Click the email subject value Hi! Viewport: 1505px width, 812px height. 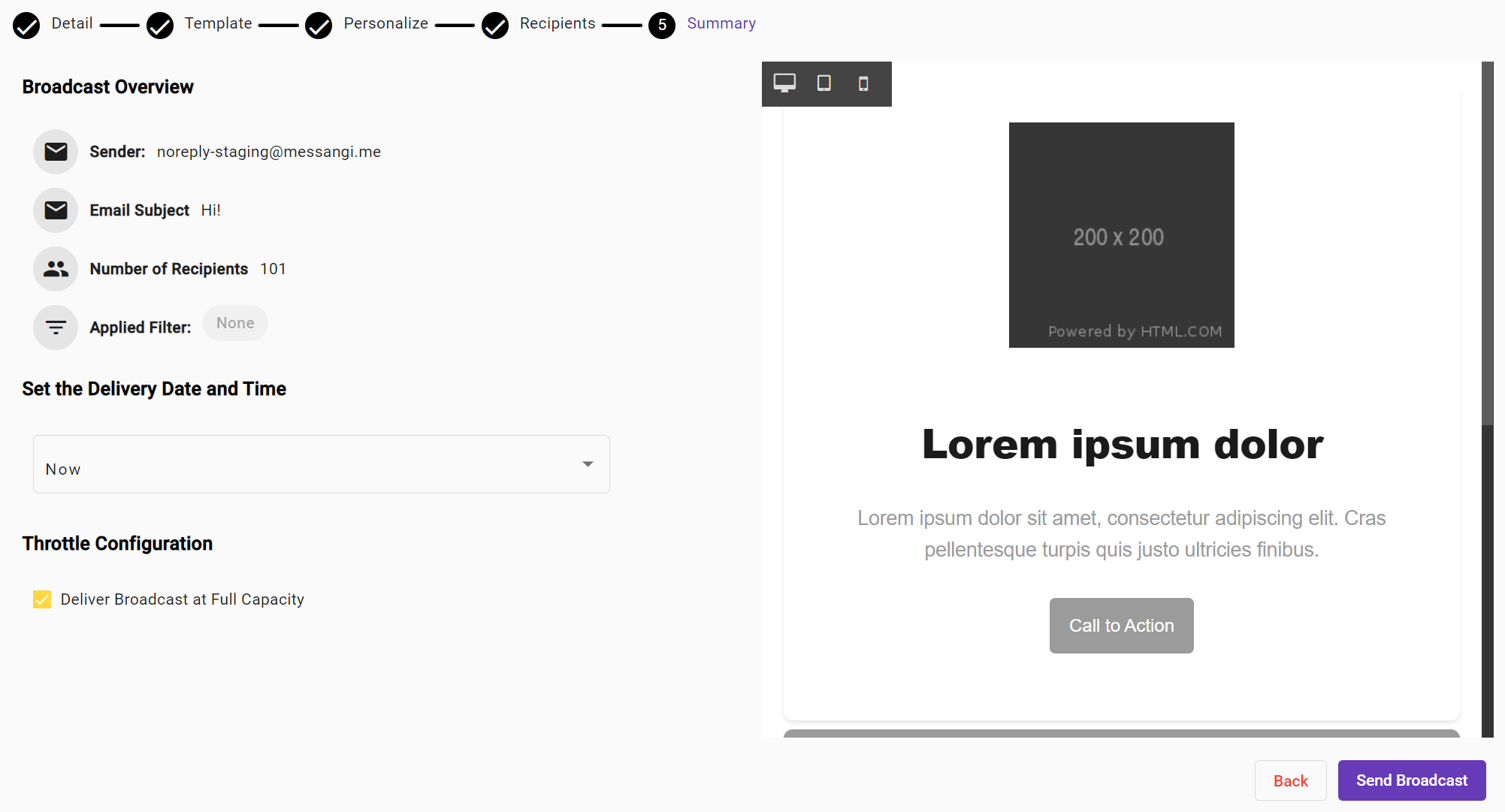[x=211, y=210]
